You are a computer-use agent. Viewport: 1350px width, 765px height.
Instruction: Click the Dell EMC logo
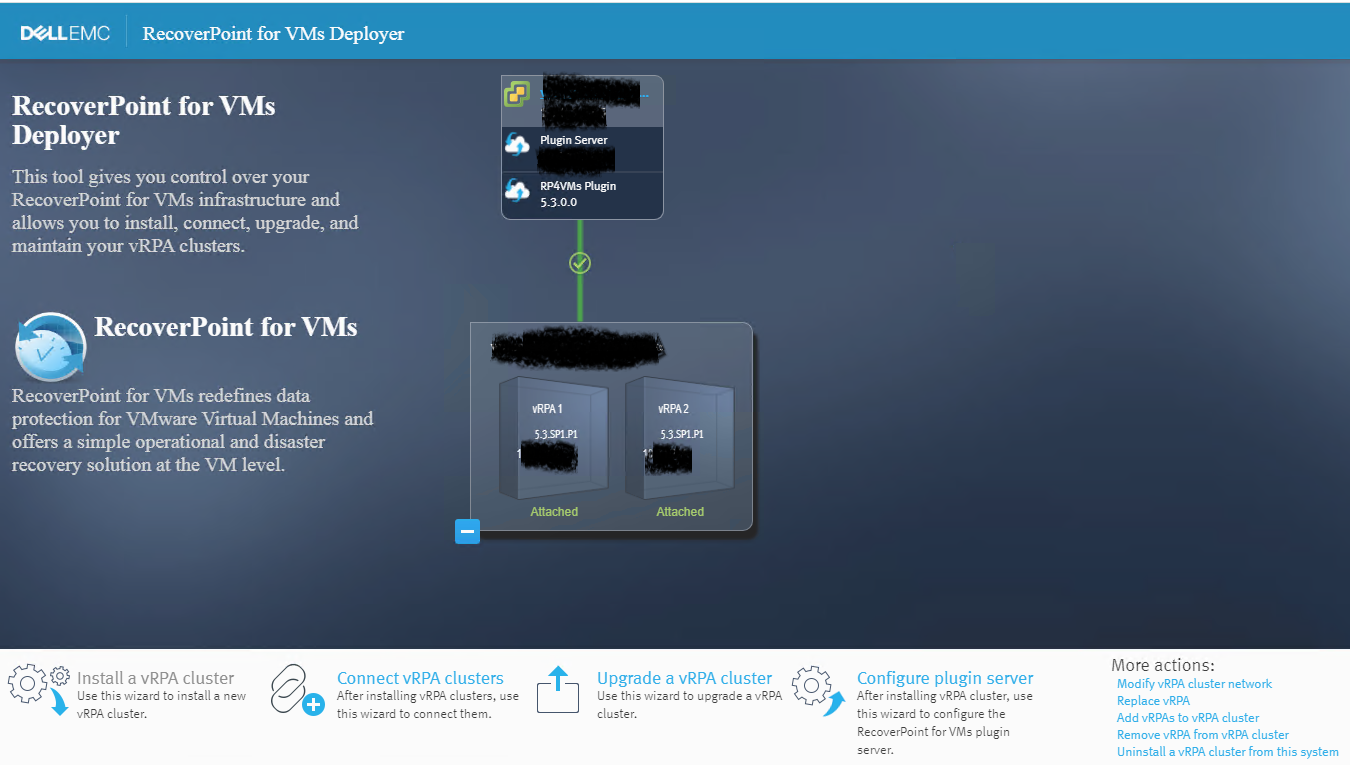pos(65,33)
